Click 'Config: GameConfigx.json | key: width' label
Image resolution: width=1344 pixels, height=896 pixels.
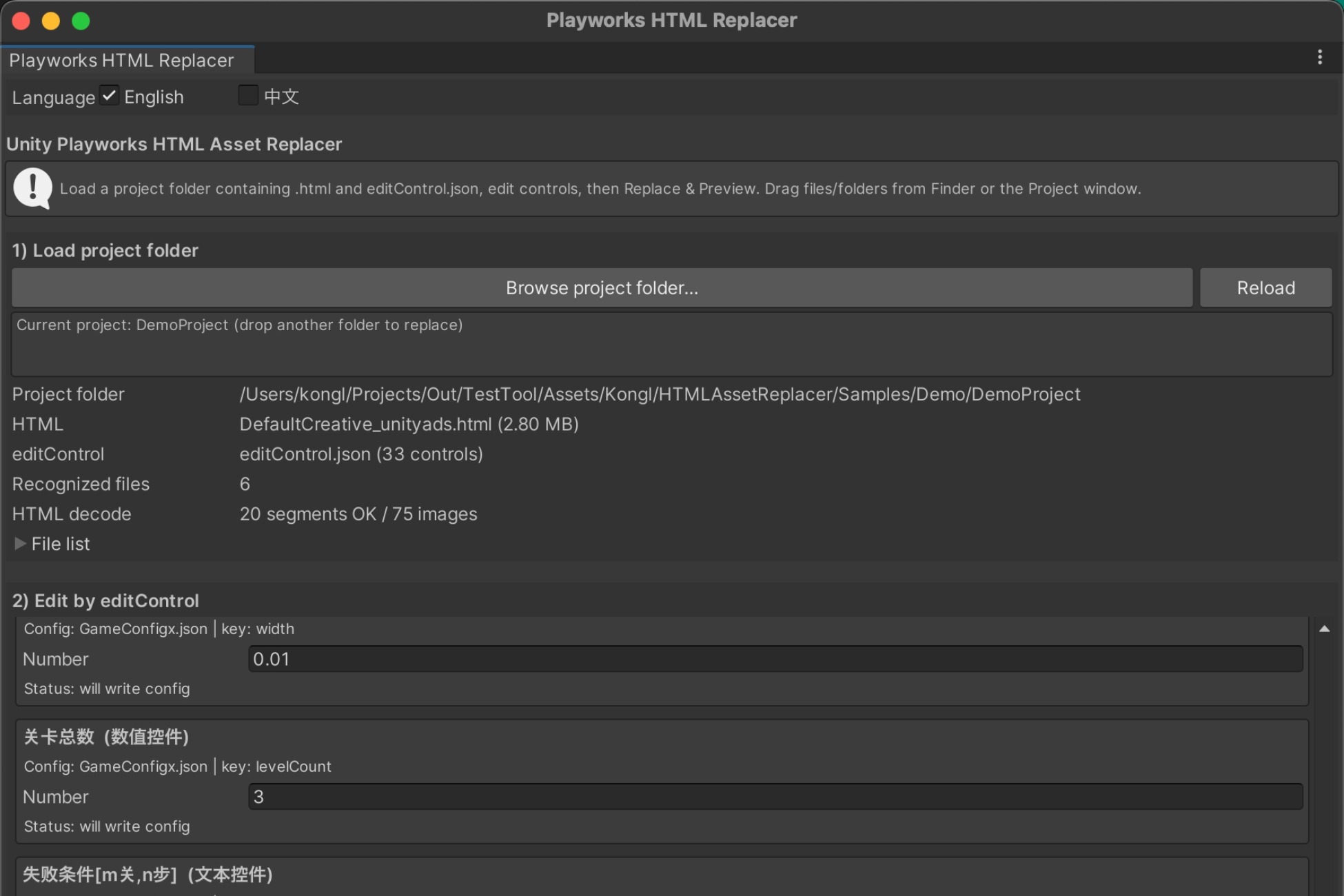(x=159, y=629)
